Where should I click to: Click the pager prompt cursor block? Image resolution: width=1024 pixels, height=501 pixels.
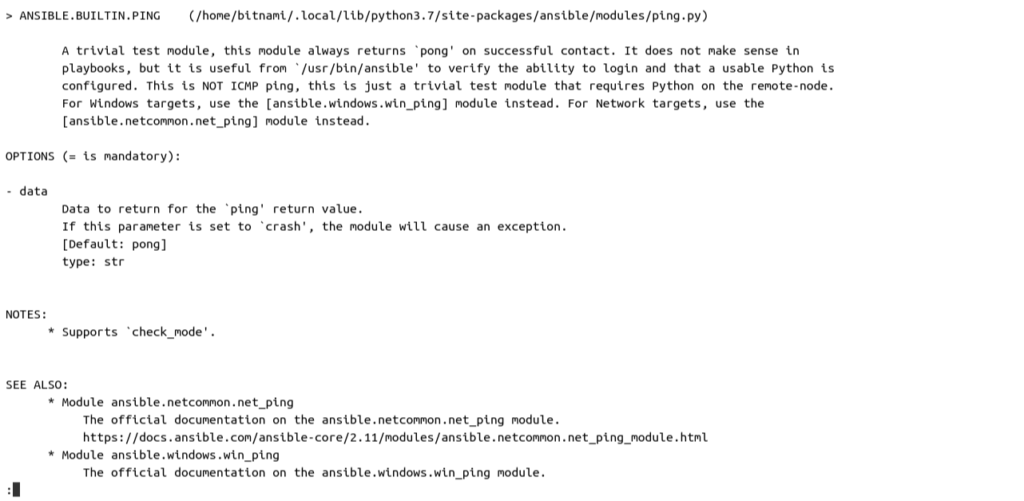(16, 490)
